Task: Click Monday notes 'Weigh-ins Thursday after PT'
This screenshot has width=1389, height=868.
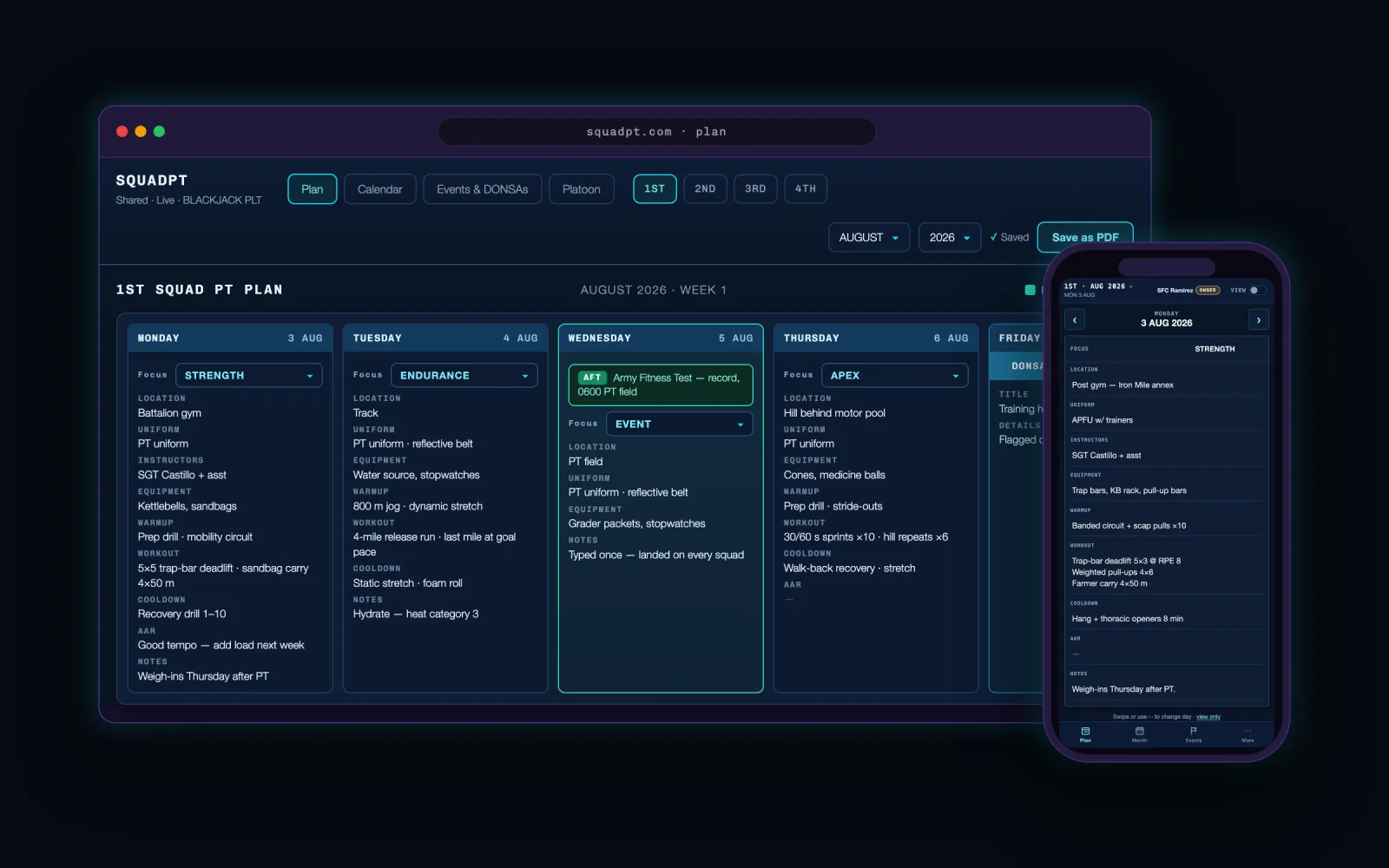Action: click(x=203, y=676)
